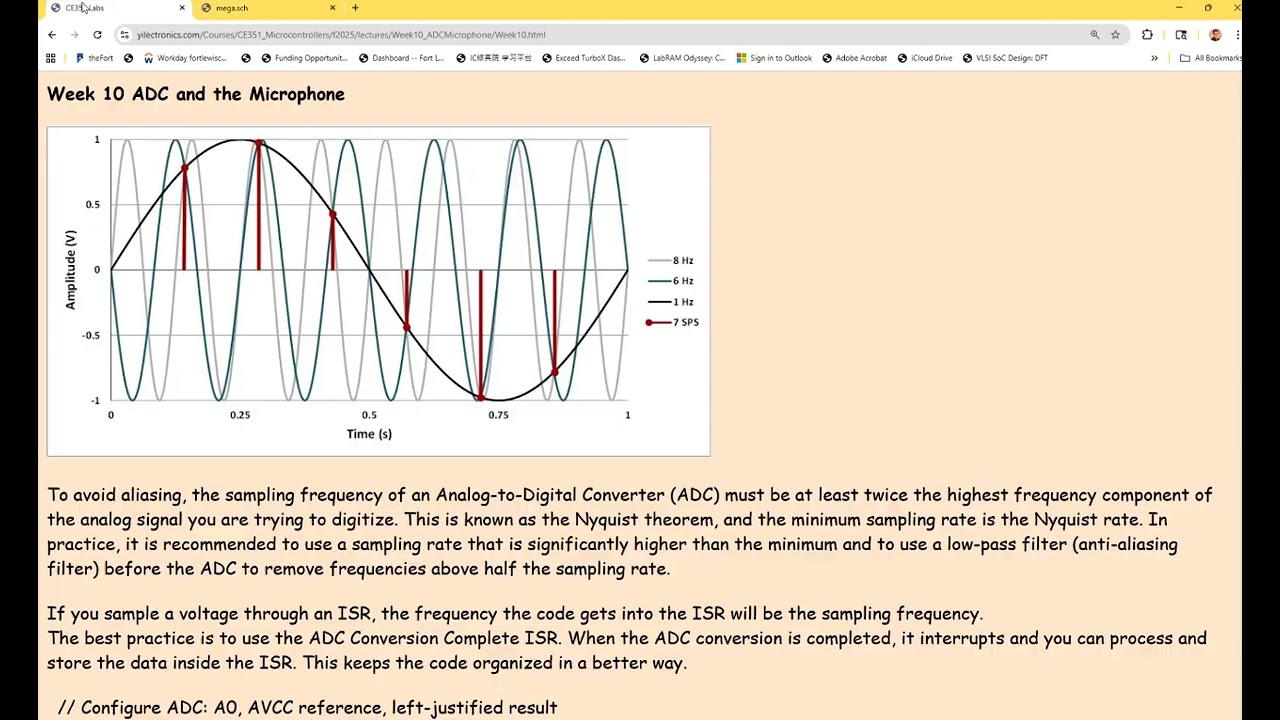The image size is (1280, 720).
Task: Open the zoom magnifier icon in address bar
Action: click(x=1094, y=35)
